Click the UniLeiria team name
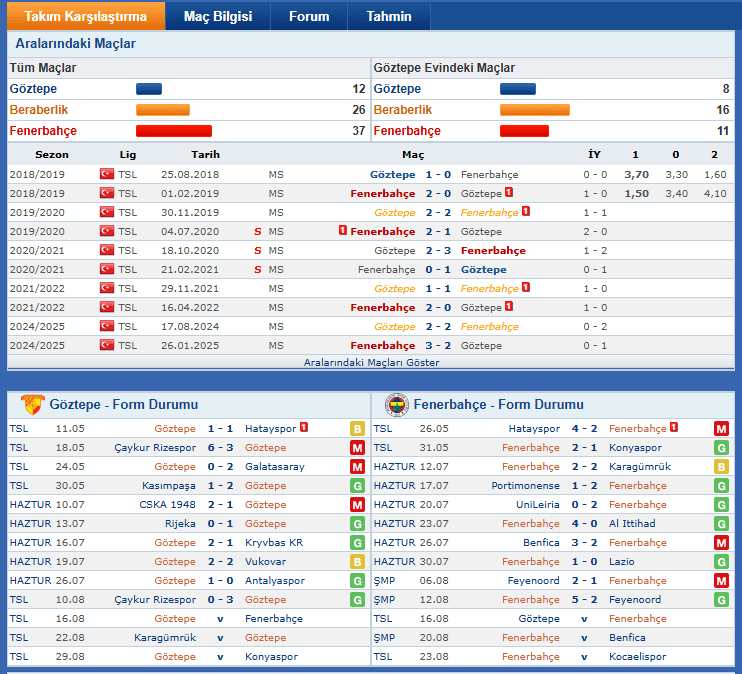The height and width of the screenshot is (674, 742). coord(538,505)
